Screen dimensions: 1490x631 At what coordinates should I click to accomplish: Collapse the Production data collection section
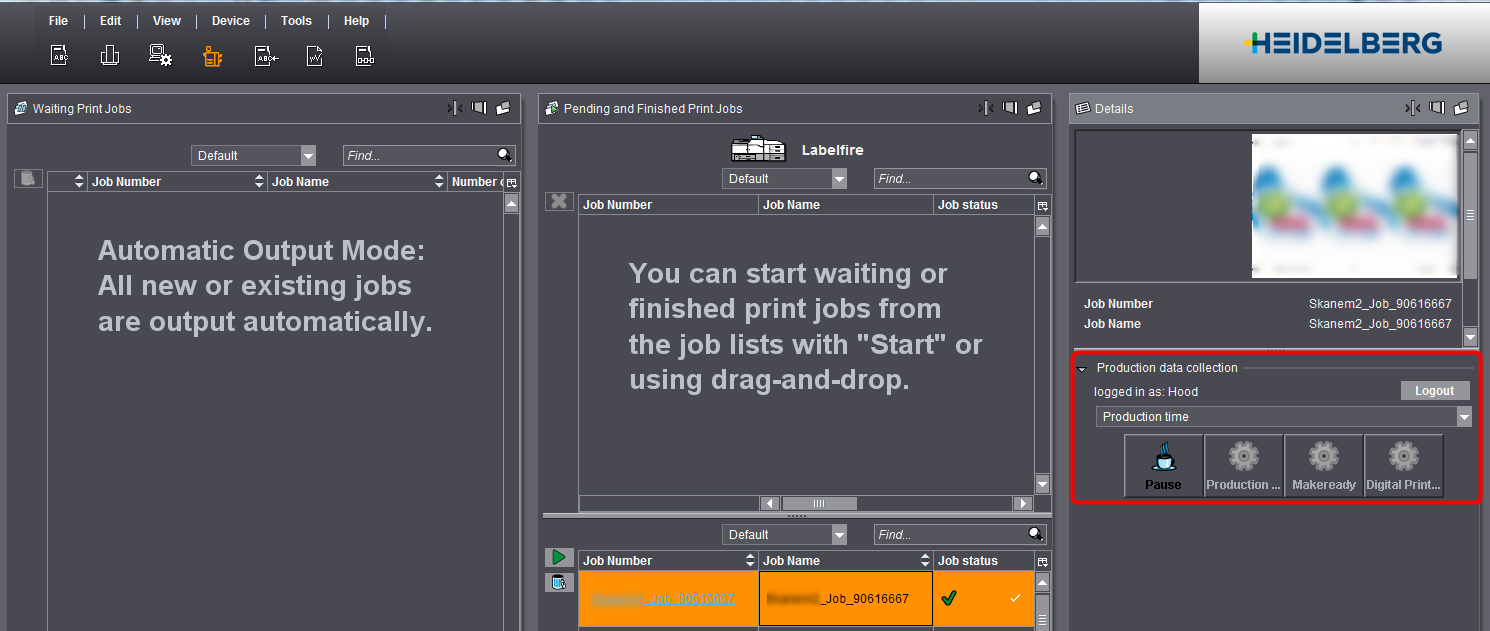click(1082, 369)
